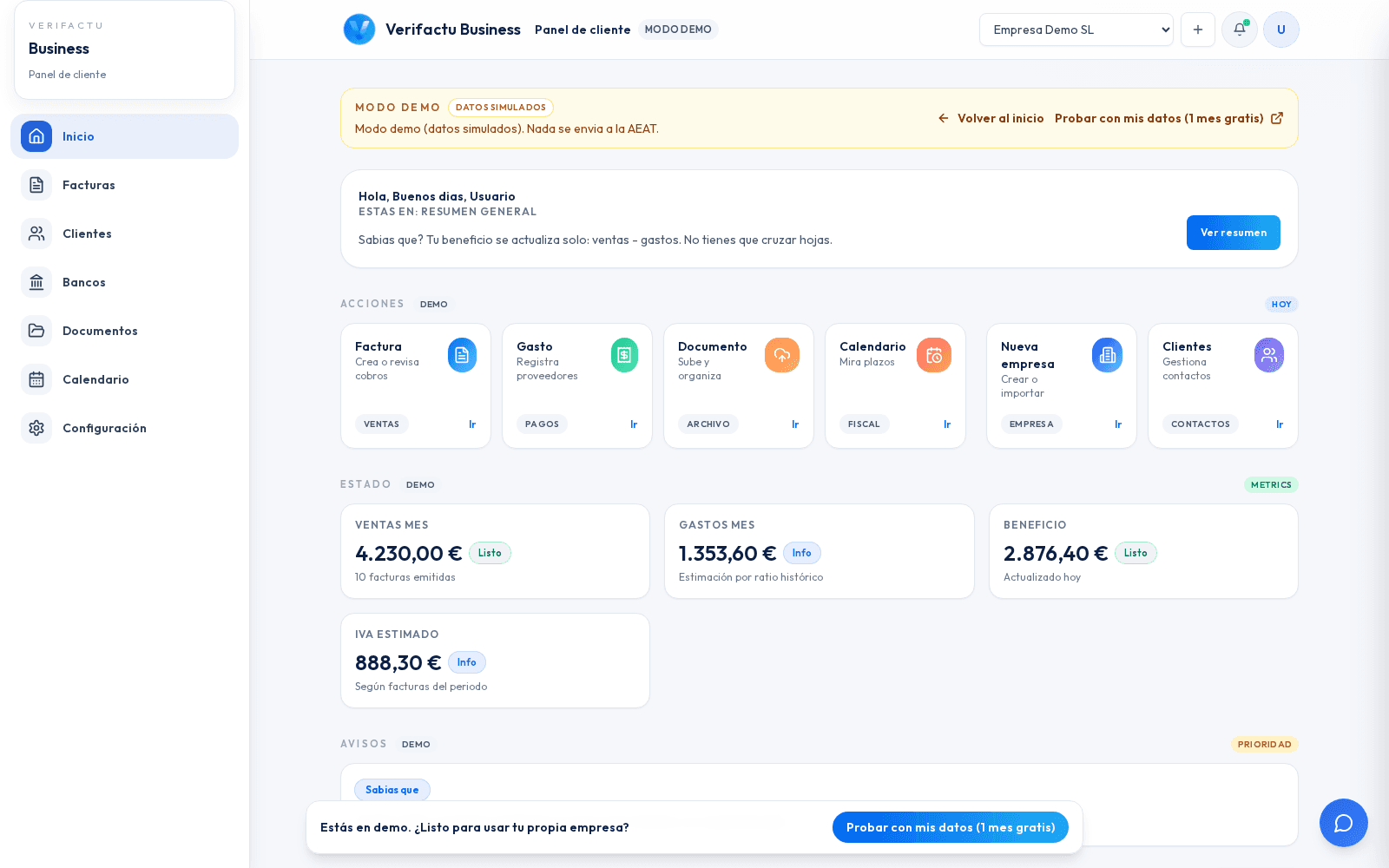This screenshot has height=868, width=1389.
Task: Open the user avatar menu
Action: point(1280,30)
